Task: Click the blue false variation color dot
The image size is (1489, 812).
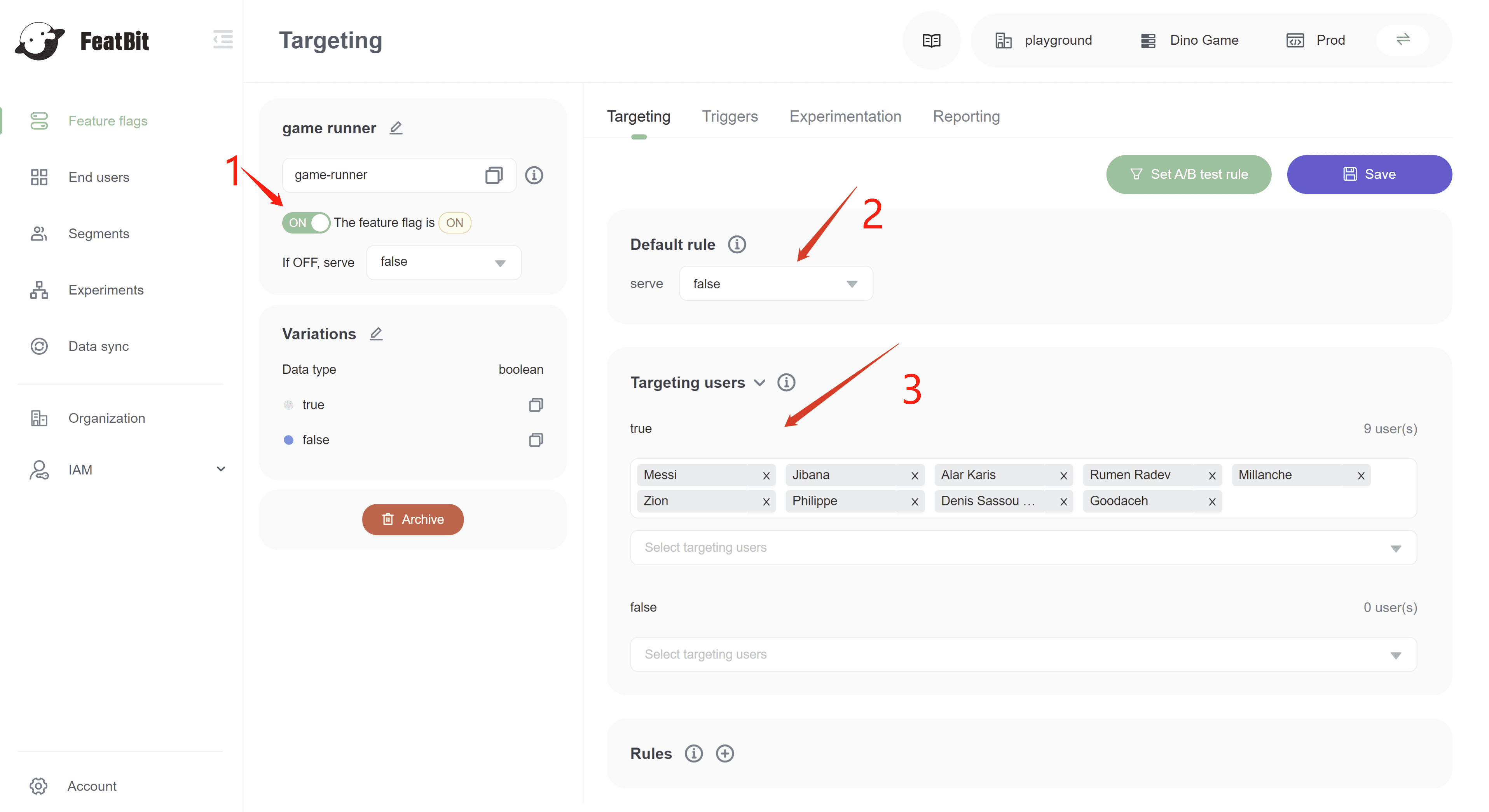Action: point(288,440)
